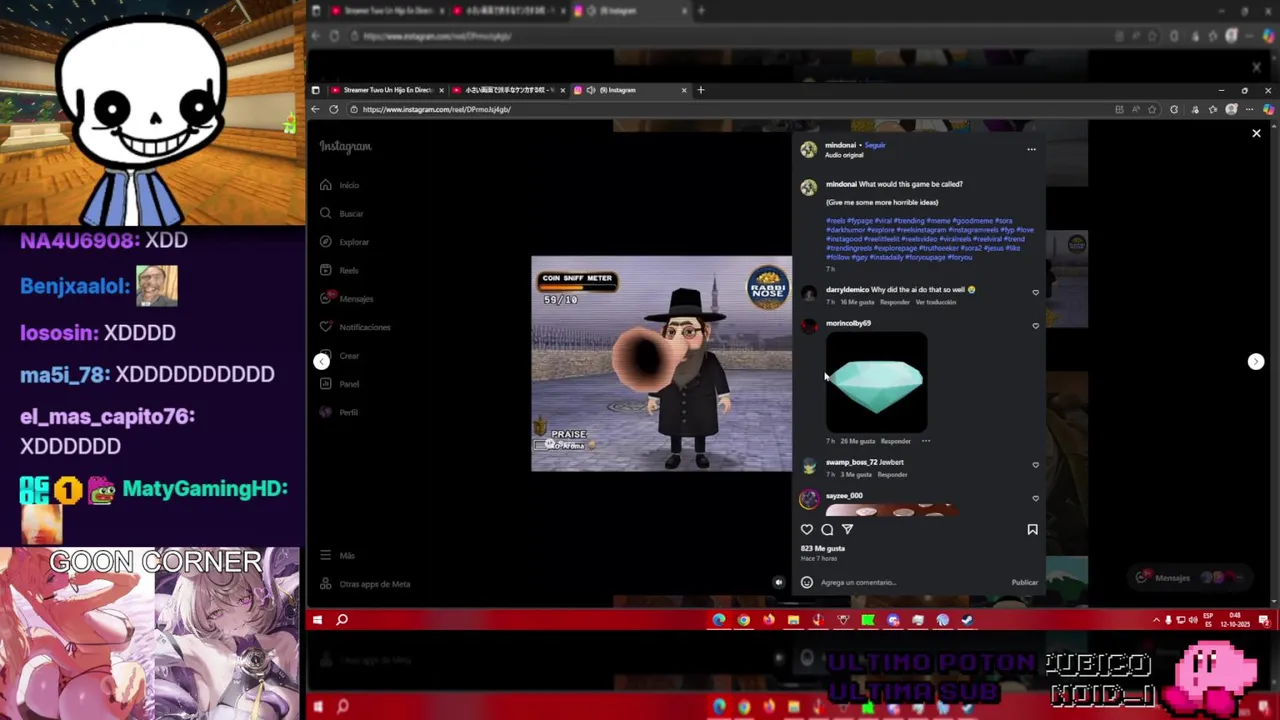Post comment with Publicar

pyautogui.click(x=1024, y=582)
